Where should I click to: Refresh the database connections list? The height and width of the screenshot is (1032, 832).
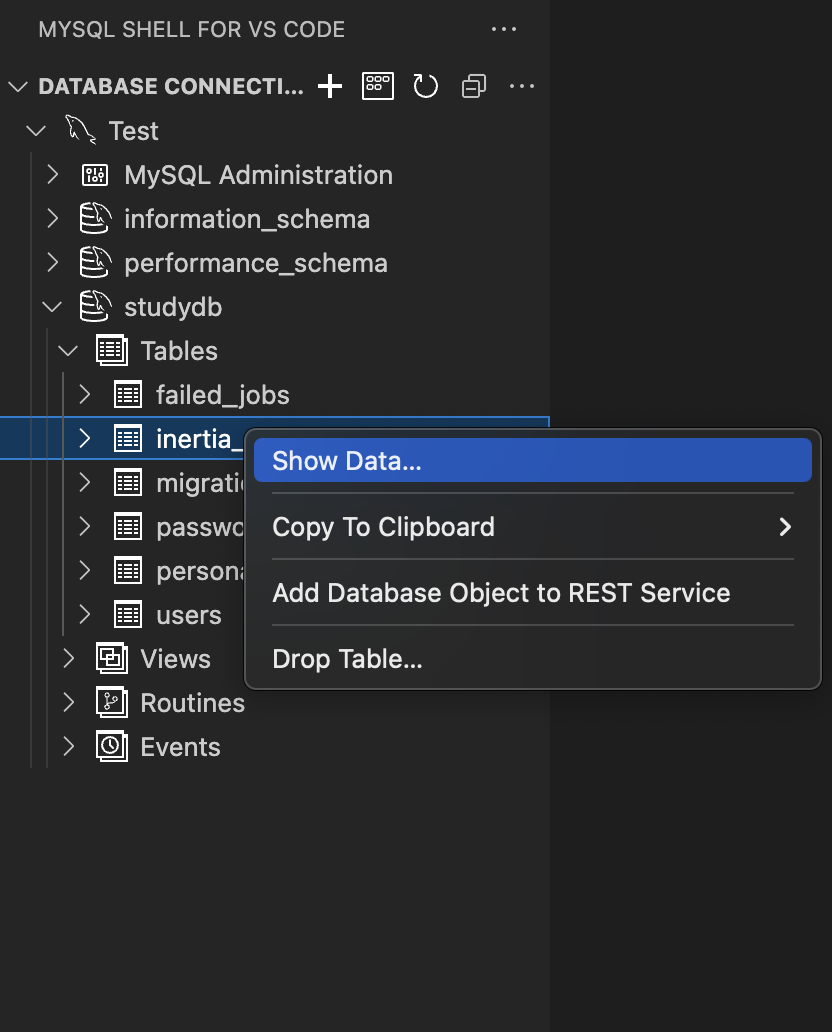426,86
